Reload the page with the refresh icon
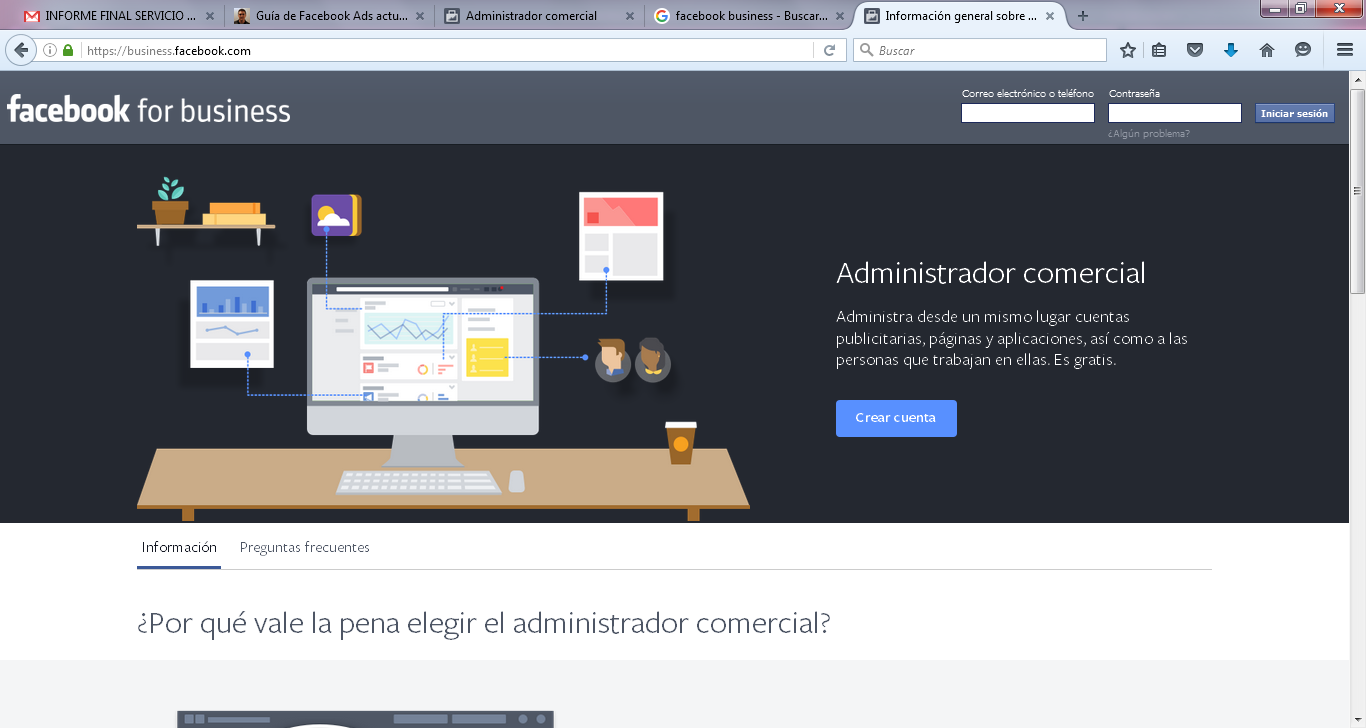Image resolution: width=1366 pixels, height=728 pixels. click(x=829, y=50)
